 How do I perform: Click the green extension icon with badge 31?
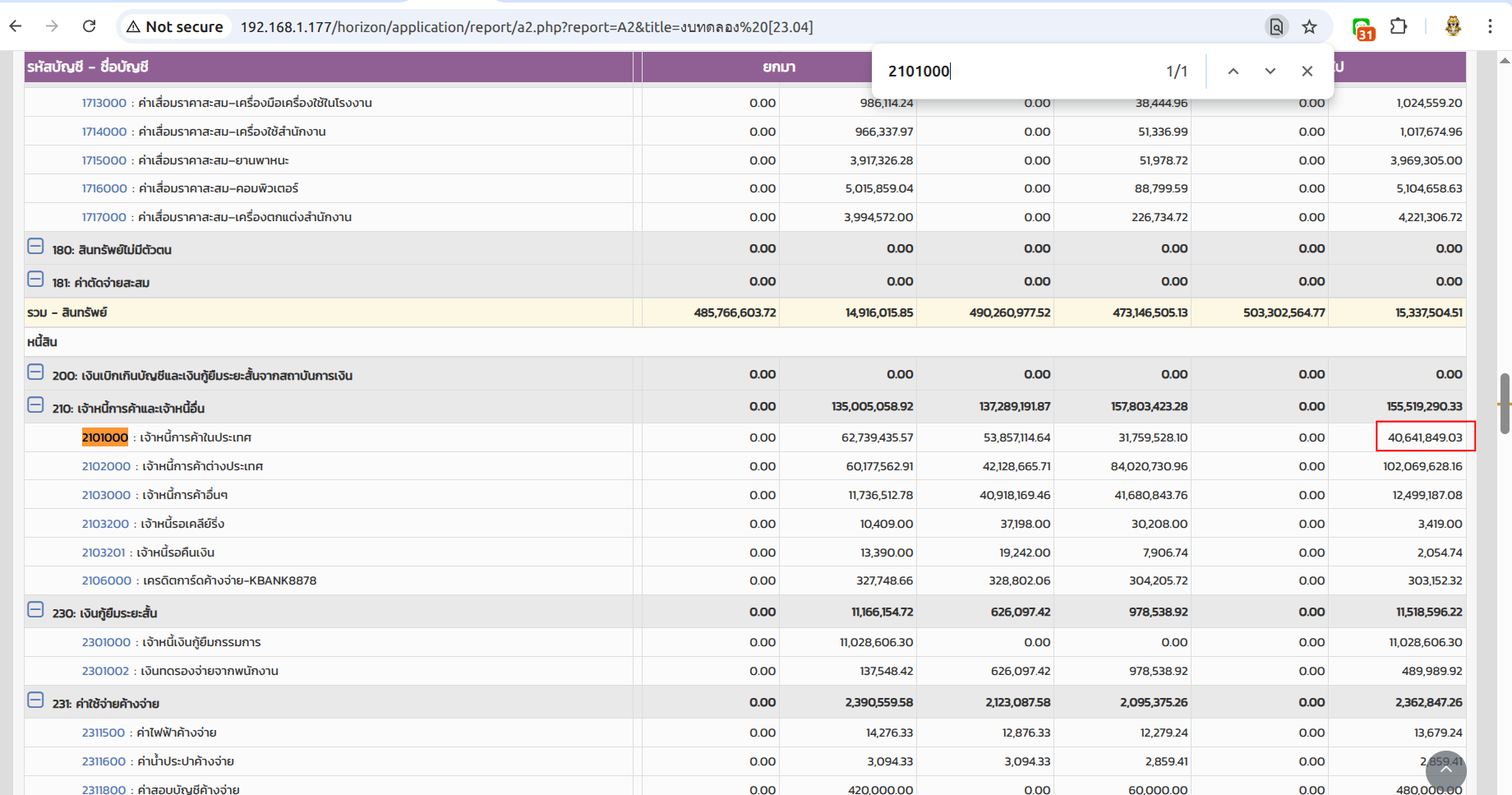pos(1362,28)
